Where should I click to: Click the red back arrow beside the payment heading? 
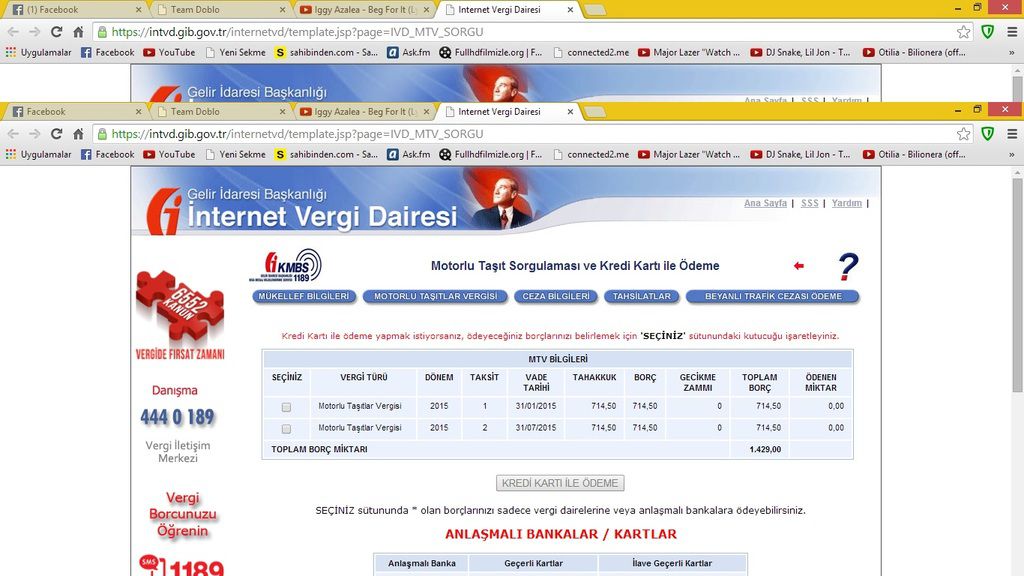[798, 266]
